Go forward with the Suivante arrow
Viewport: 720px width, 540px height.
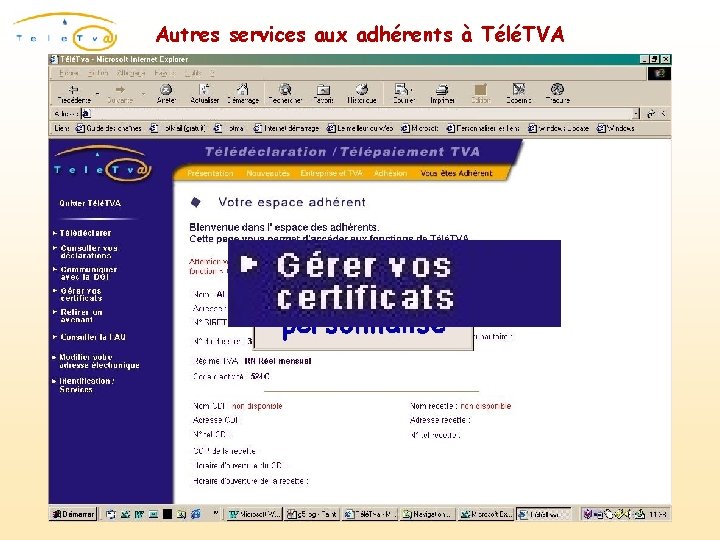(120, 94)
